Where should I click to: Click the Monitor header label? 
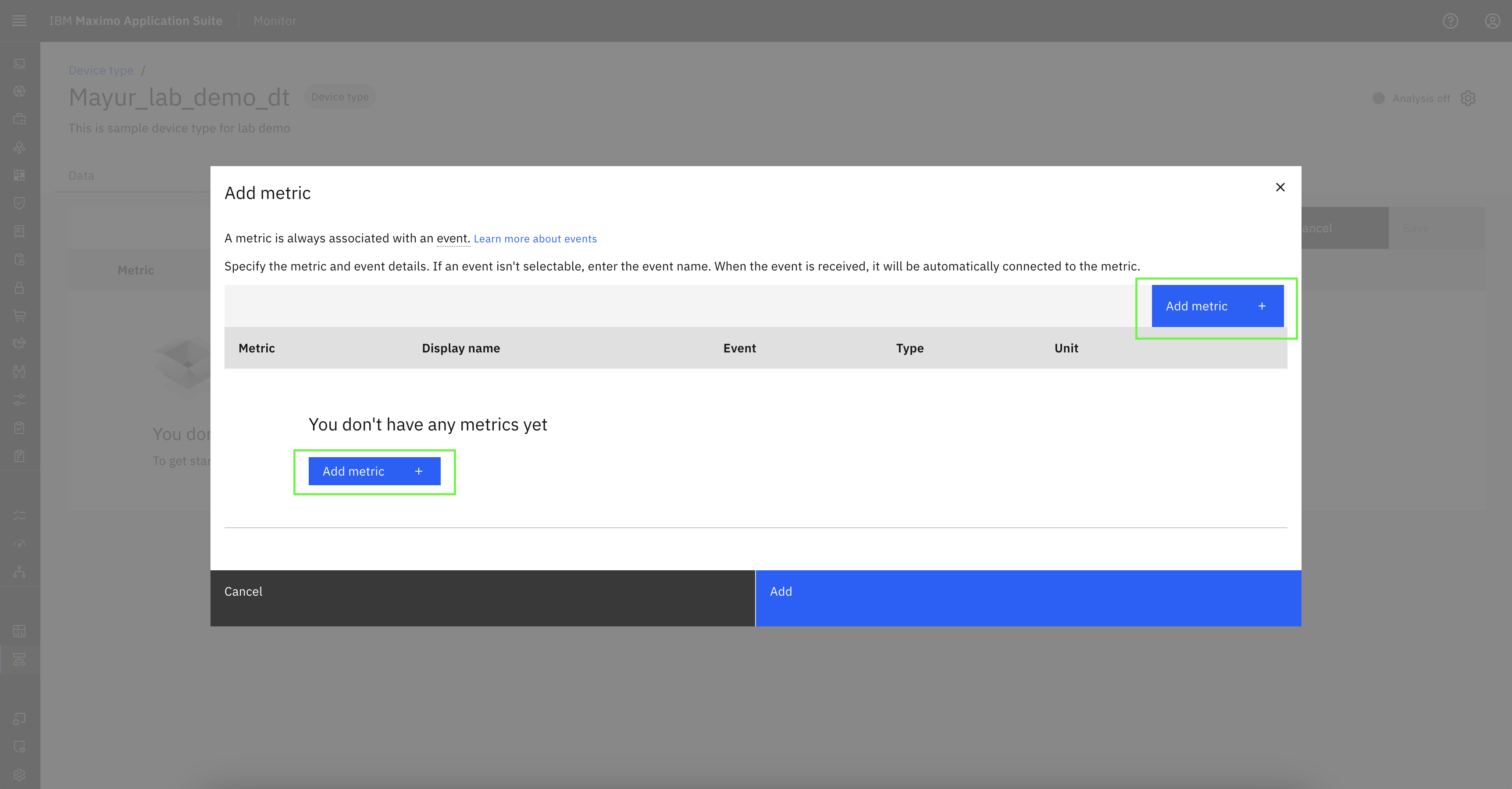(x=275, y=21)
